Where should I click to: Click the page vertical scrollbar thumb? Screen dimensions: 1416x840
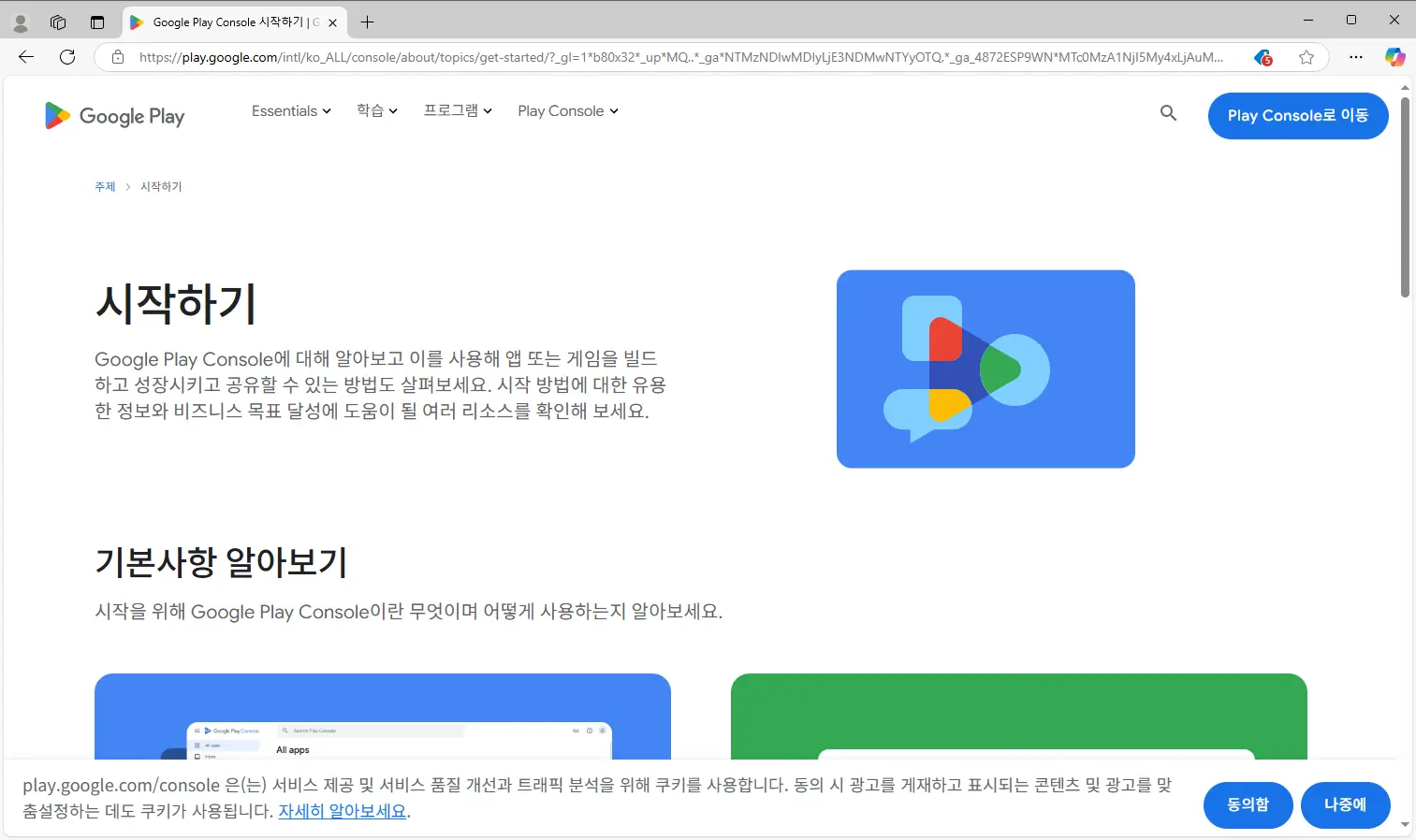1405,196
